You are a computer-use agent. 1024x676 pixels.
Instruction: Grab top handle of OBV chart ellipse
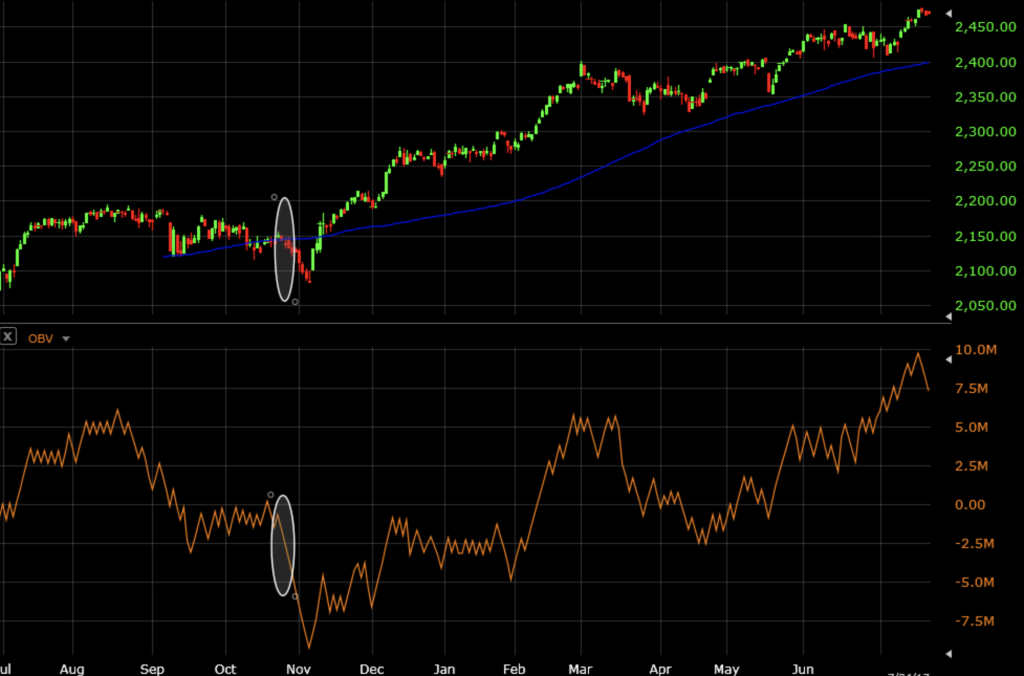click(x=270, y=495)
